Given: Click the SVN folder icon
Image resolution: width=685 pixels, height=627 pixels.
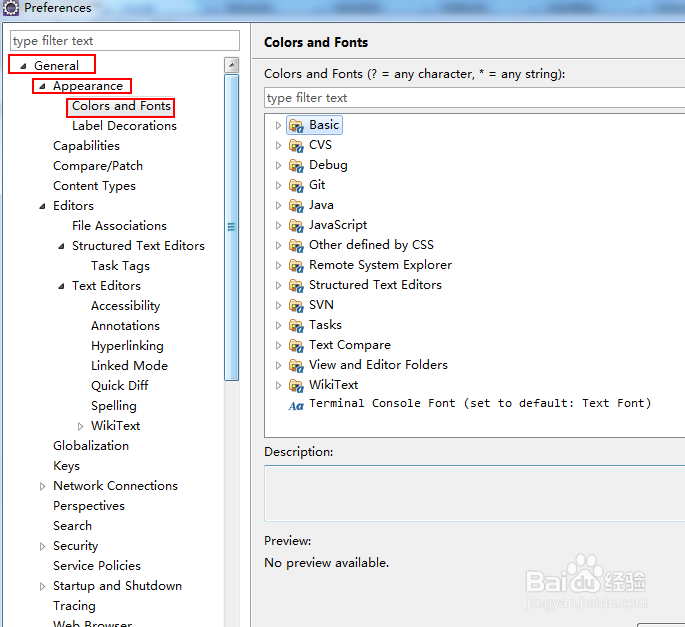Looking at the screenshot, I should pos(296,305).
